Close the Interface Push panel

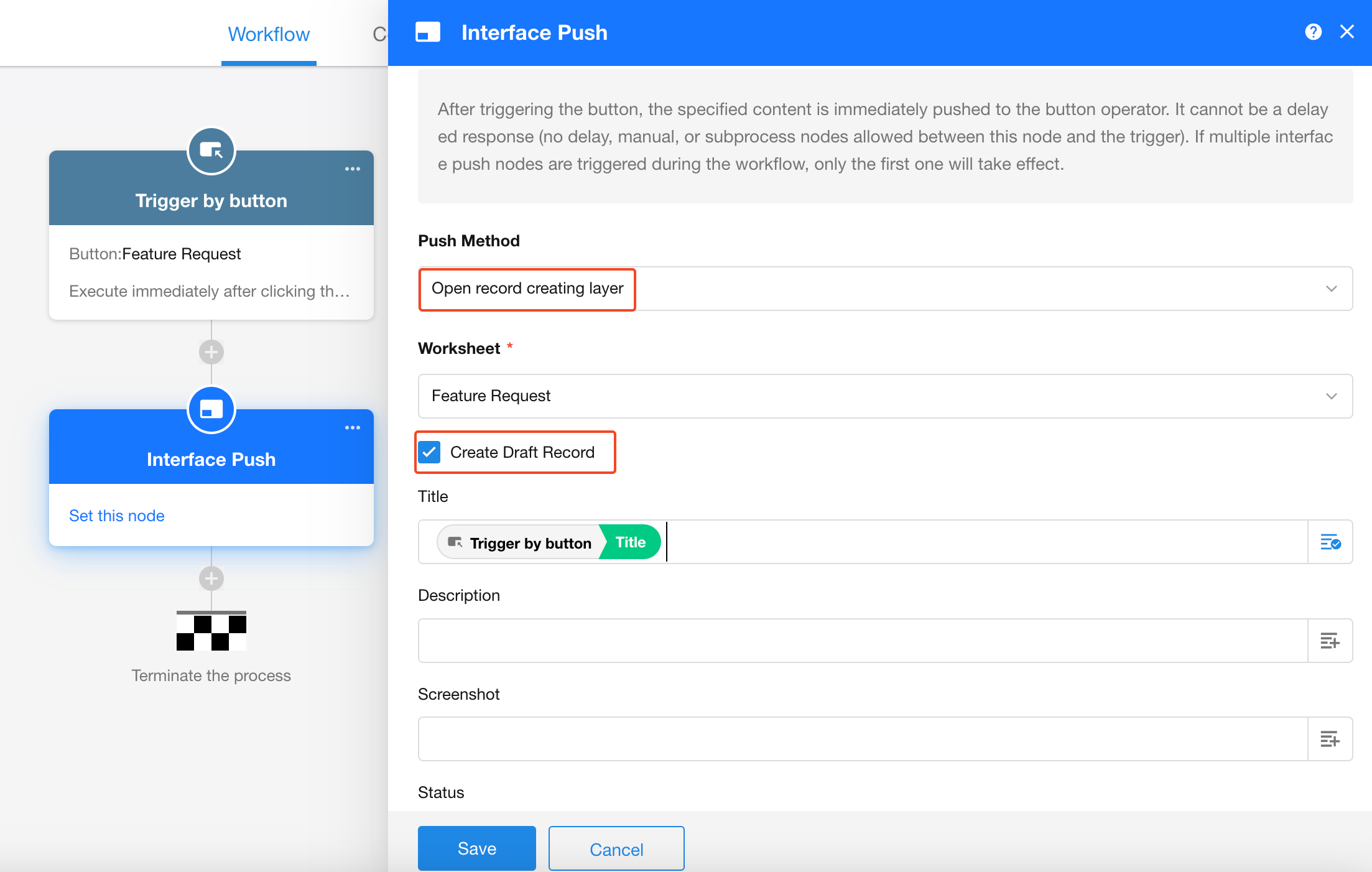[1347, 32]
